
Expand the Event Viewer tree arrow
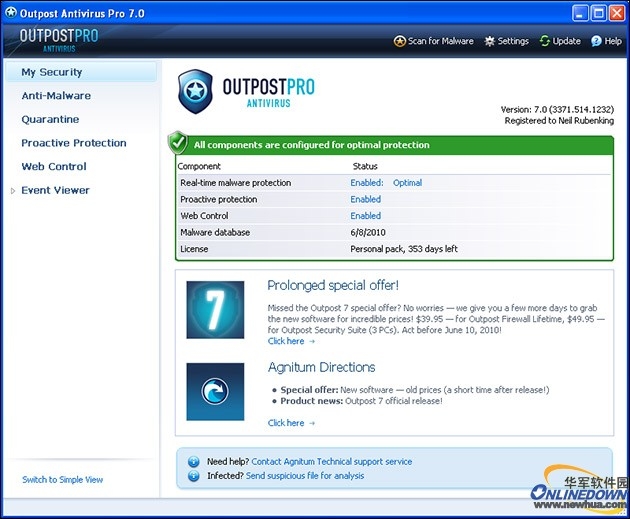pos(13,191)
